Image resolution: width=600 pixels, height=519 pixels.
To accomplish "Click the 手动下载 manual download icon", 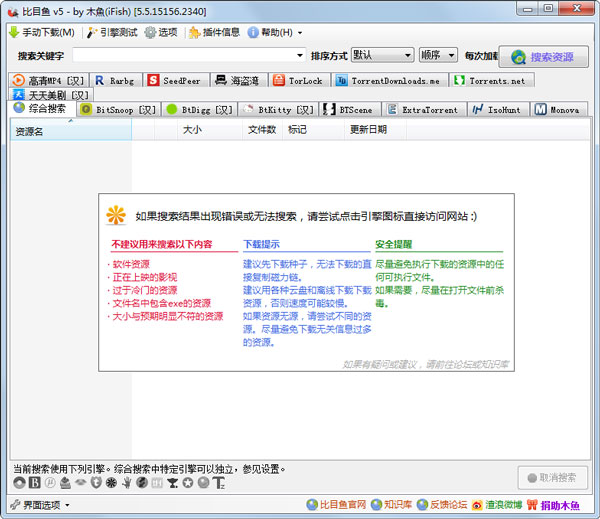I will click(x=13, y=32).
